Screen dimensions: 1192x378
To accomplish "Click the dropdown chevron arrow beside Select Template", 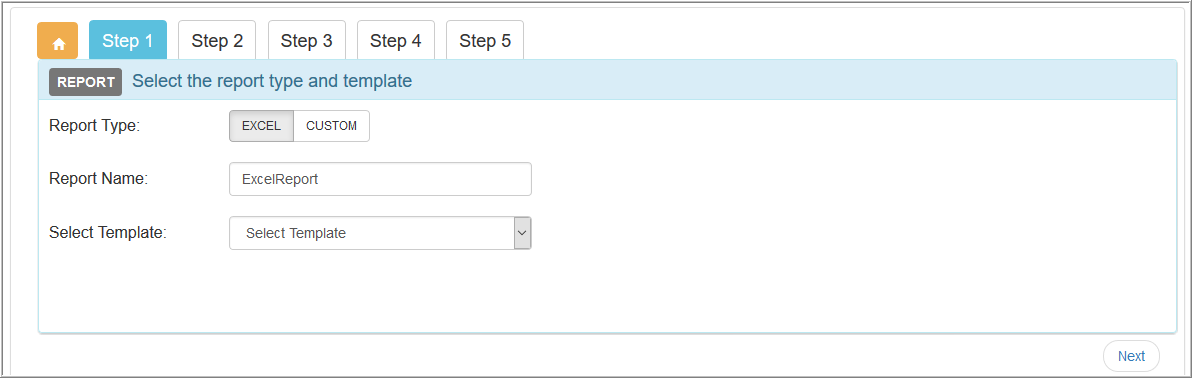I will tap(522, 233).
